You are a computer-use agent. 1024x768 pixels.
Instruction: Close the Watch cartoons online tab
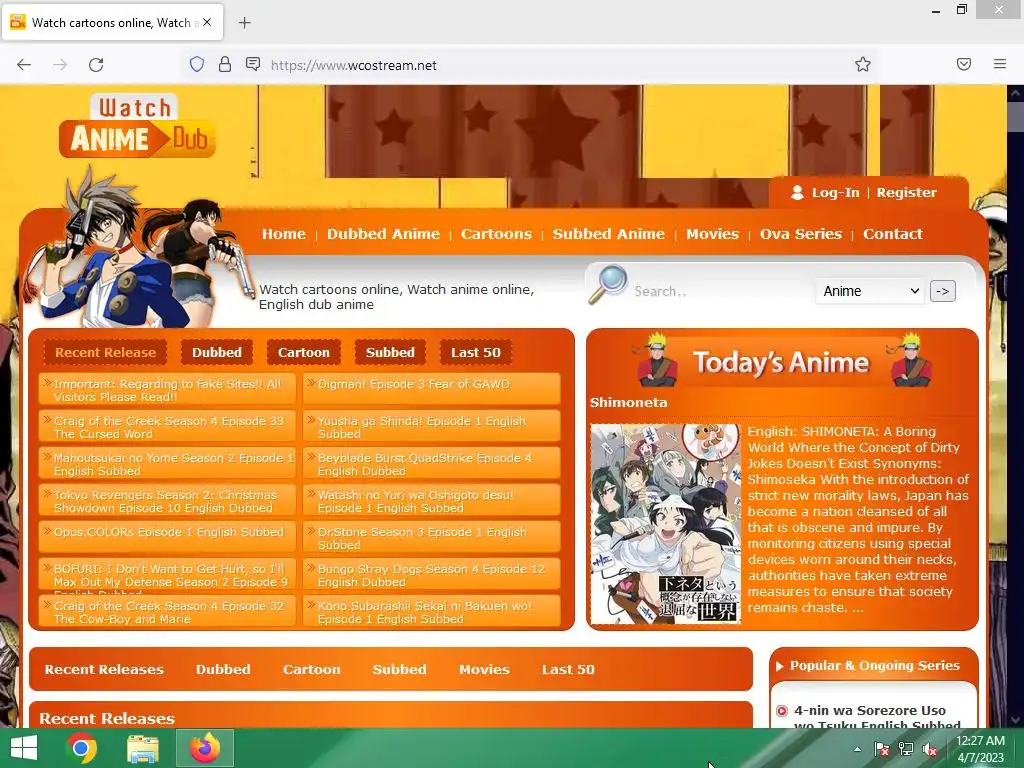[207, 22]
